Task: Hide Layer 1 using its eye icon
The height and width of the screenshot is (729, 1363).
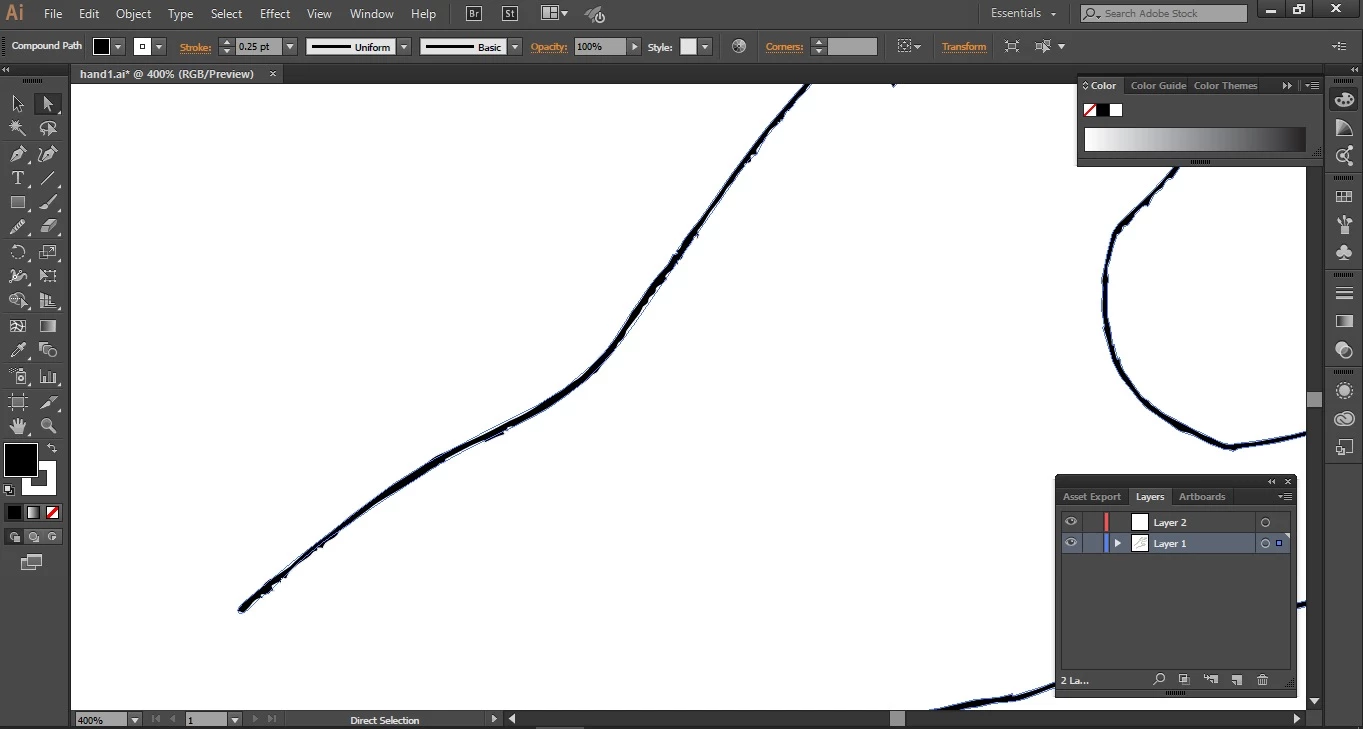Action: [1071, 543]
